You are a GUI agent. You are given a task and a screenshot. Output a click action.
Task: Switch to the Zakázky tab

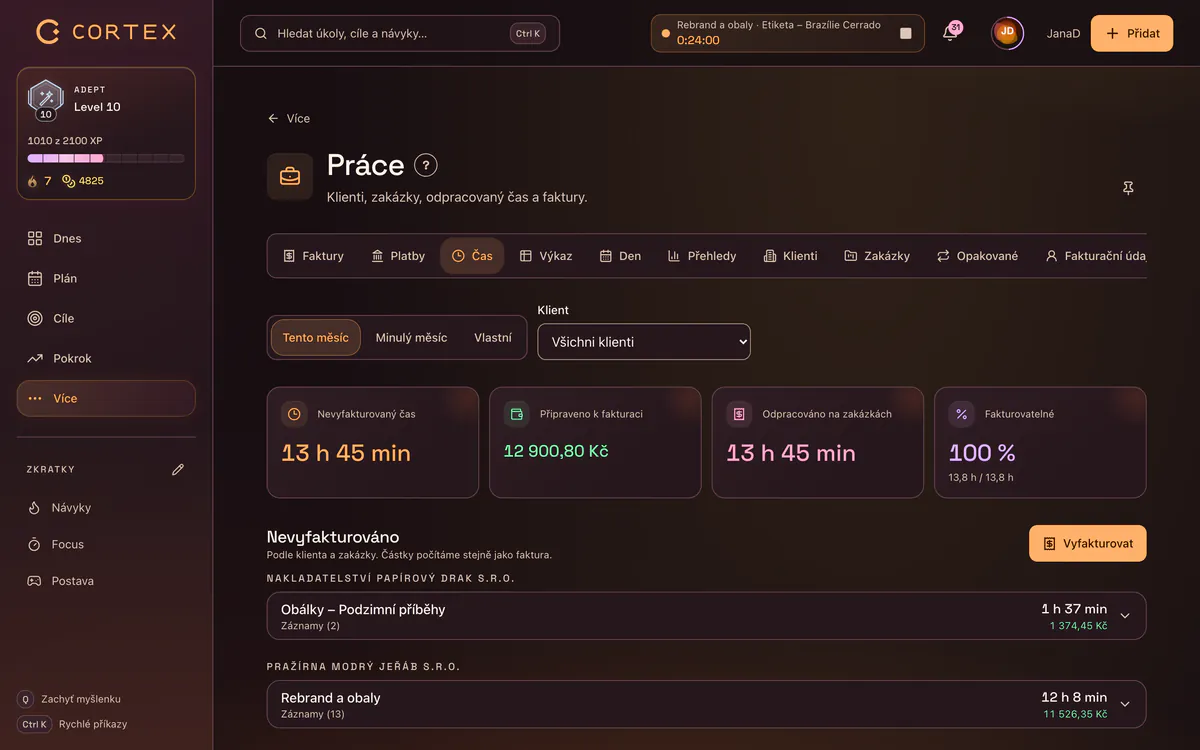coord(877,256)
